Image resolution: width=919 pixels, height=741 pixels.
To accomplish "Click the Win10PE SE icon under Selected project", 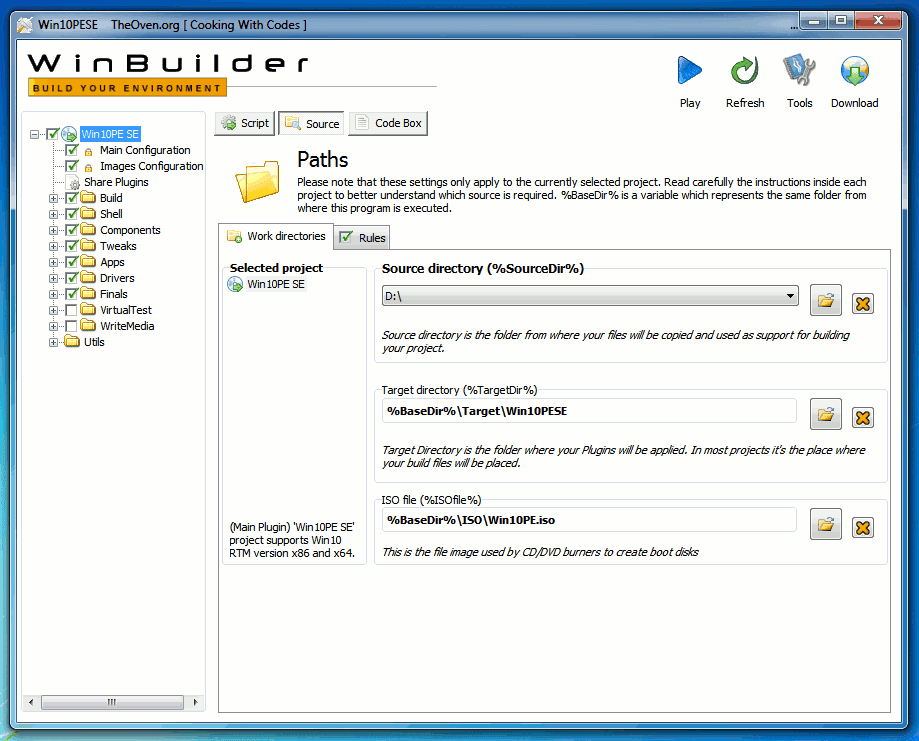I will coord(235,284).
